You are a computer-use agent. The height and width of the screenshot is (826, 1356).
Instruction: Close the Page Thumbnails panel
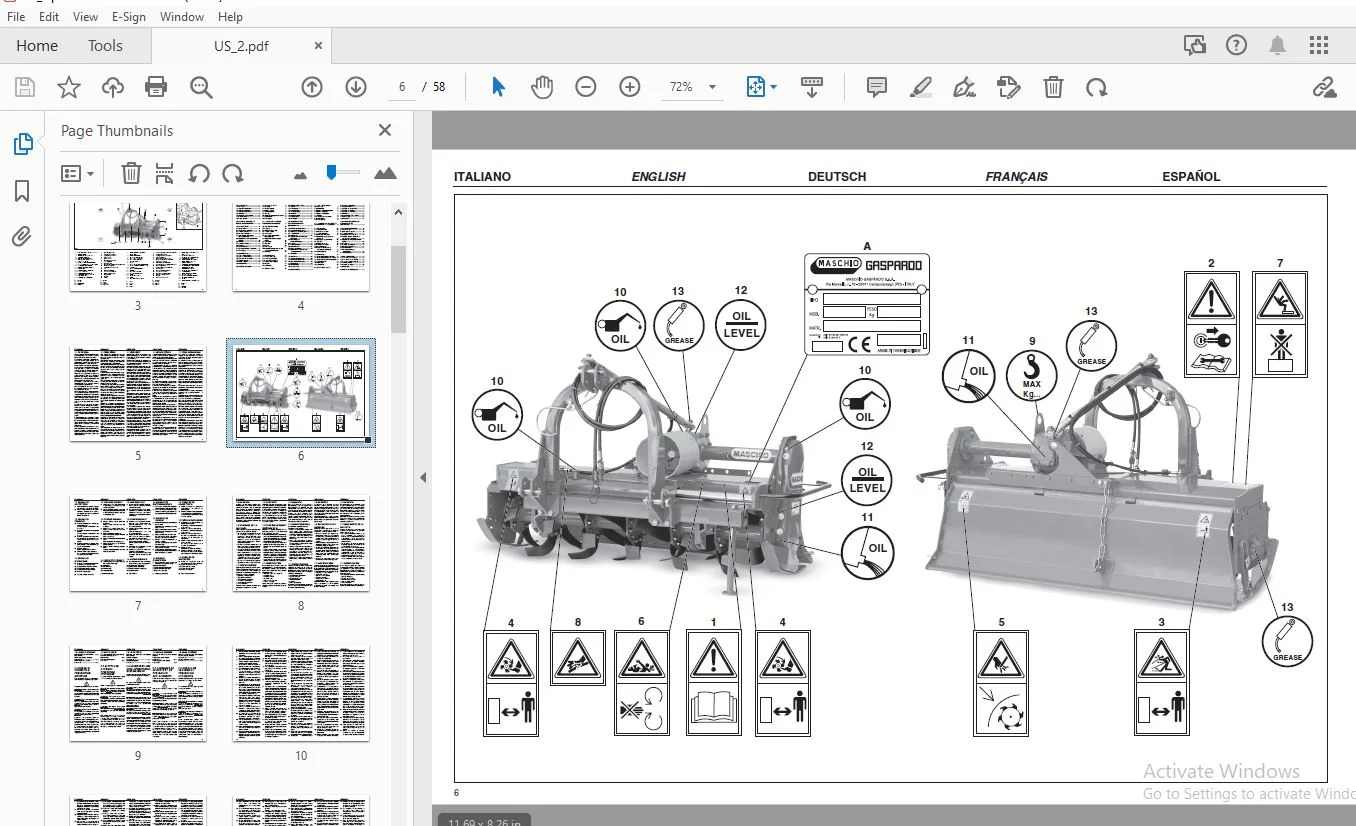pos(385,130)
